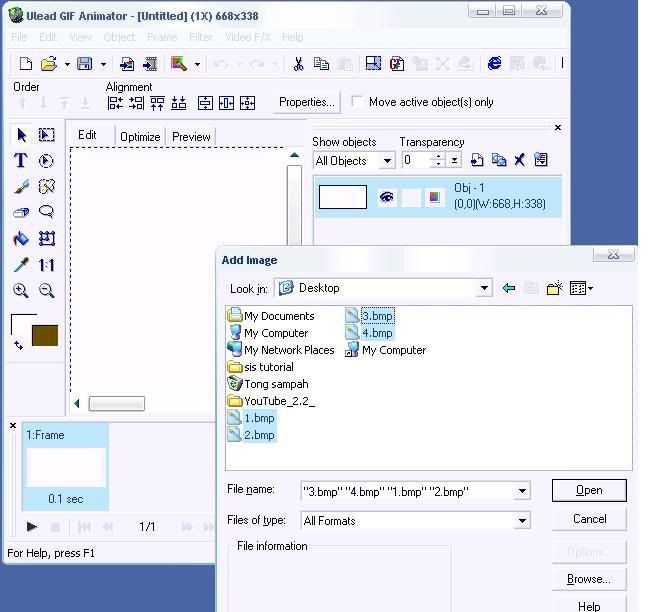The image size is (668, 612).
Task: Click the 1:Frame thumbnail
Action: pos(66,466)
